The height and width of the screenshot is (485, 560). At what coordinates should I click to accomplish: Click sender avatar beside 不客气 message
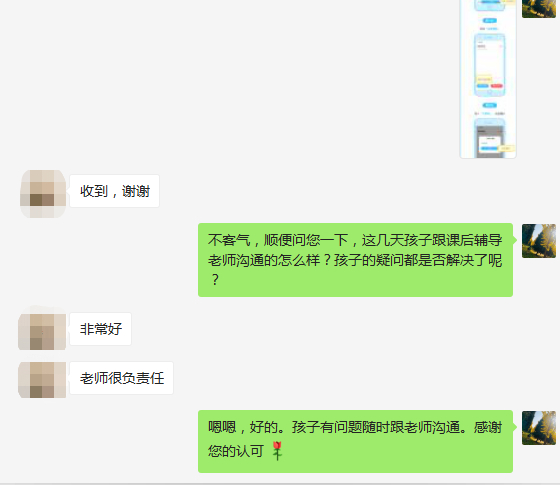539,241
